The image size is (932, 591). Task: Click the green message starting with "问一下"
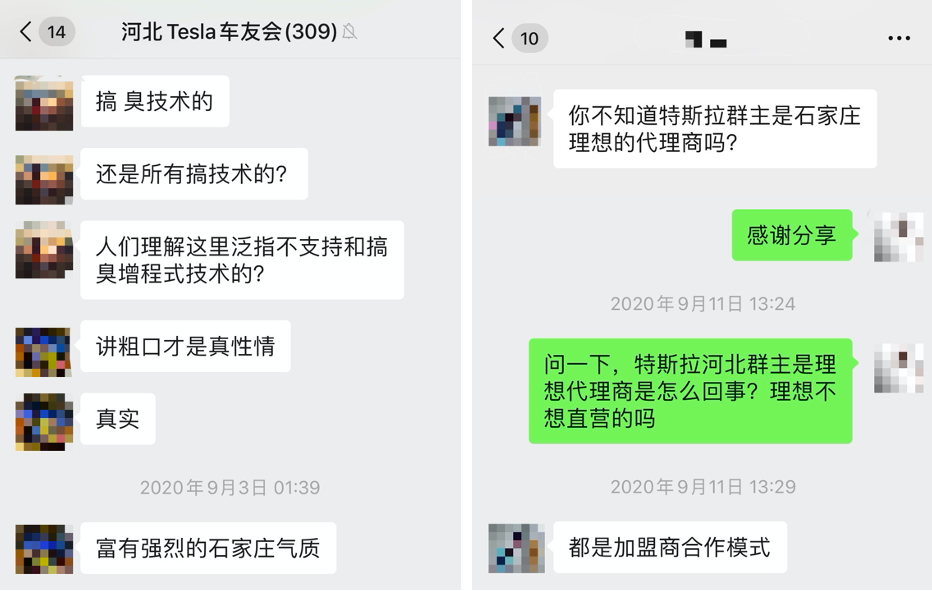(690, 391)
